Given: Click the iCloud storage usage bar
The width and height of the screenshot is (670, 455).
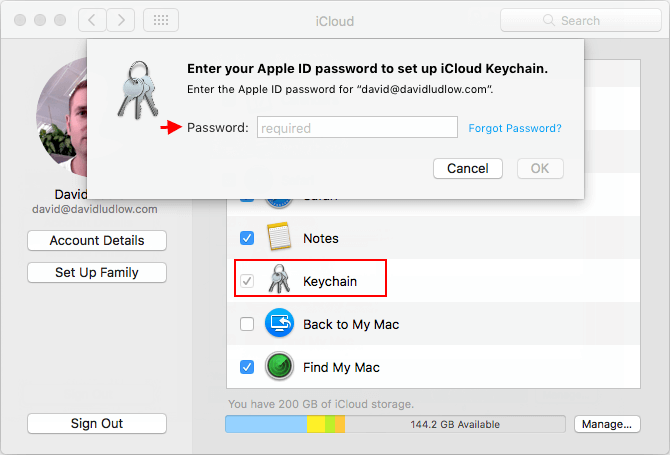Looking at the screenshot, I should click(395, 424).
